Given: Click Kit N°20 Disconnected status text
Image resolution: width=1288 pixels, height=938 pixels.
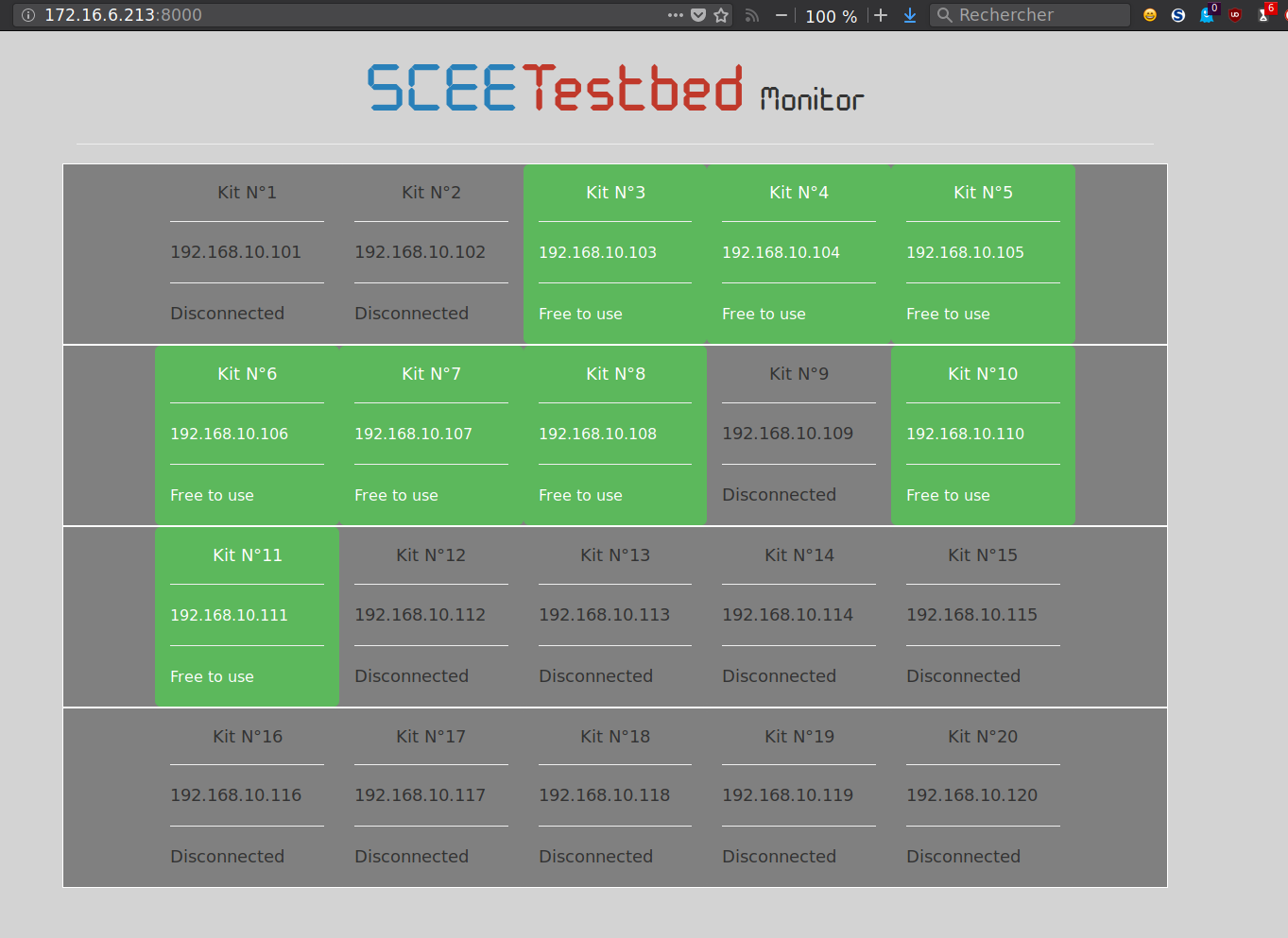Looking at the screenshot, I should click(x=963, y=857).
